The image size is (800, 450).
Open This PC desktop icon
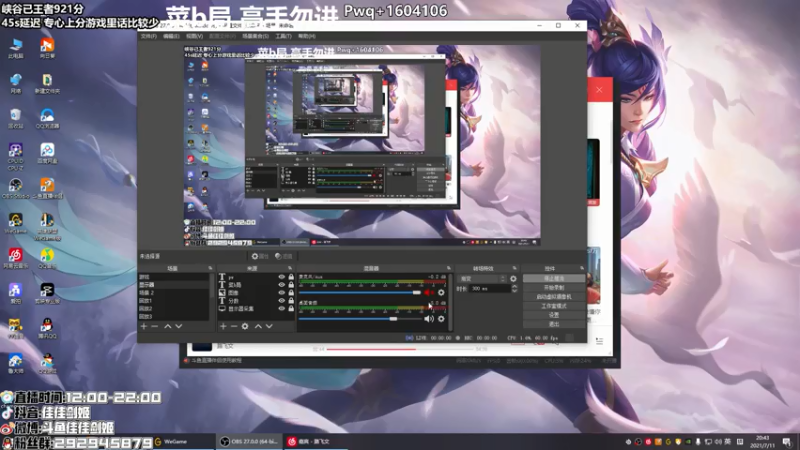tap(15, 47)
